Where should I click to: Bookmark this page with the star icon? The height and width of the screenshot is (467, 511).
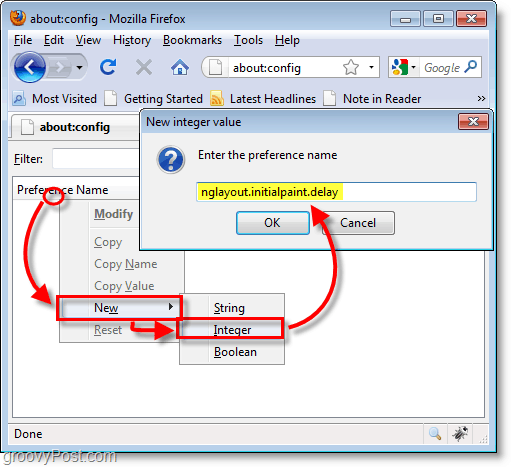(x=351, y=68)
